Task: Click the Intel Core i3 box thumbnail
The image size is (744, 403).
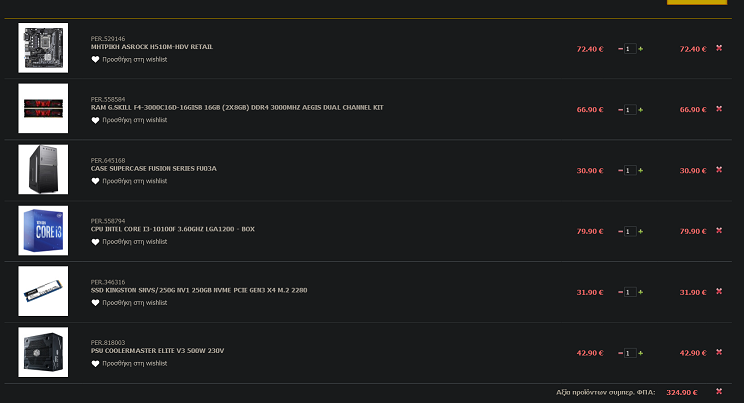Action: [x=43, y=230]
